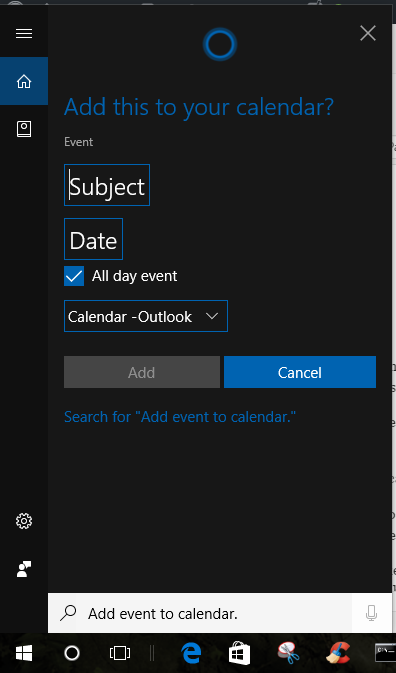Click the Subject input field

pyautogui.click(x=107, y=185)
